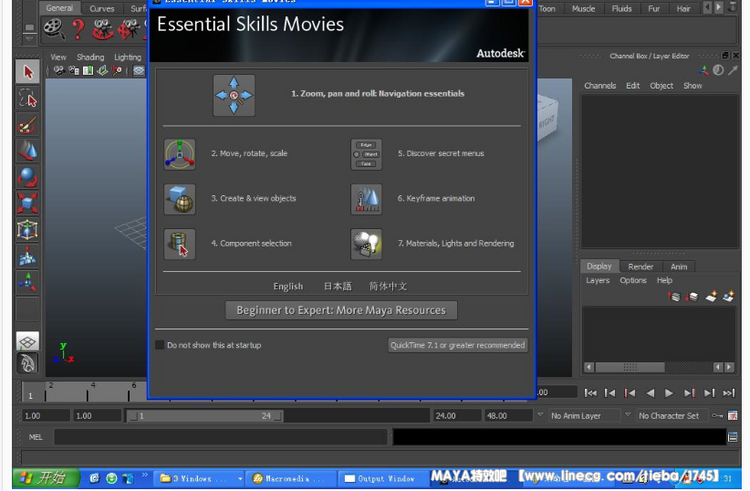
Task: Activate the Scale tool cube icon
Action: (x=28, y=203)
